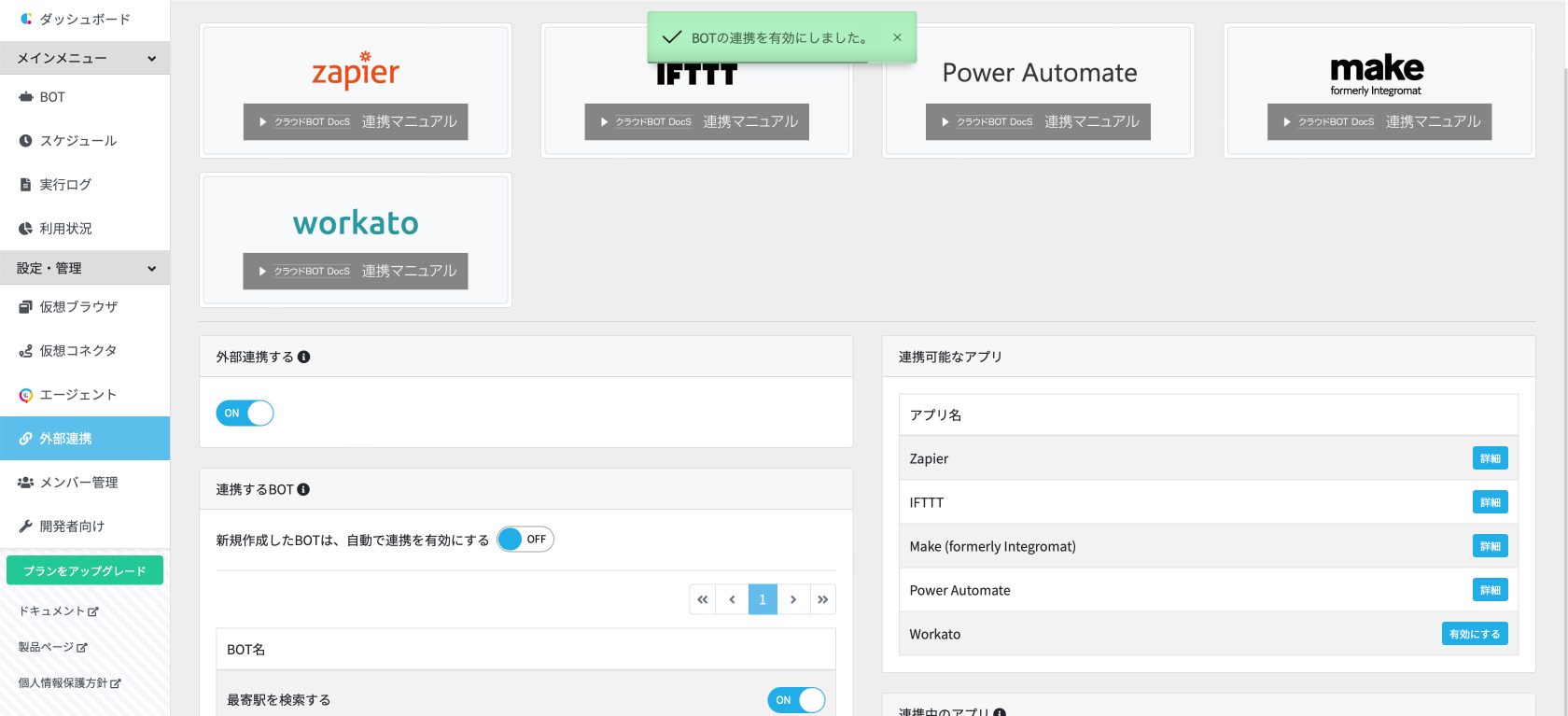
Task: Open 実行ログ in sidebar
Action: click(85, 185)
